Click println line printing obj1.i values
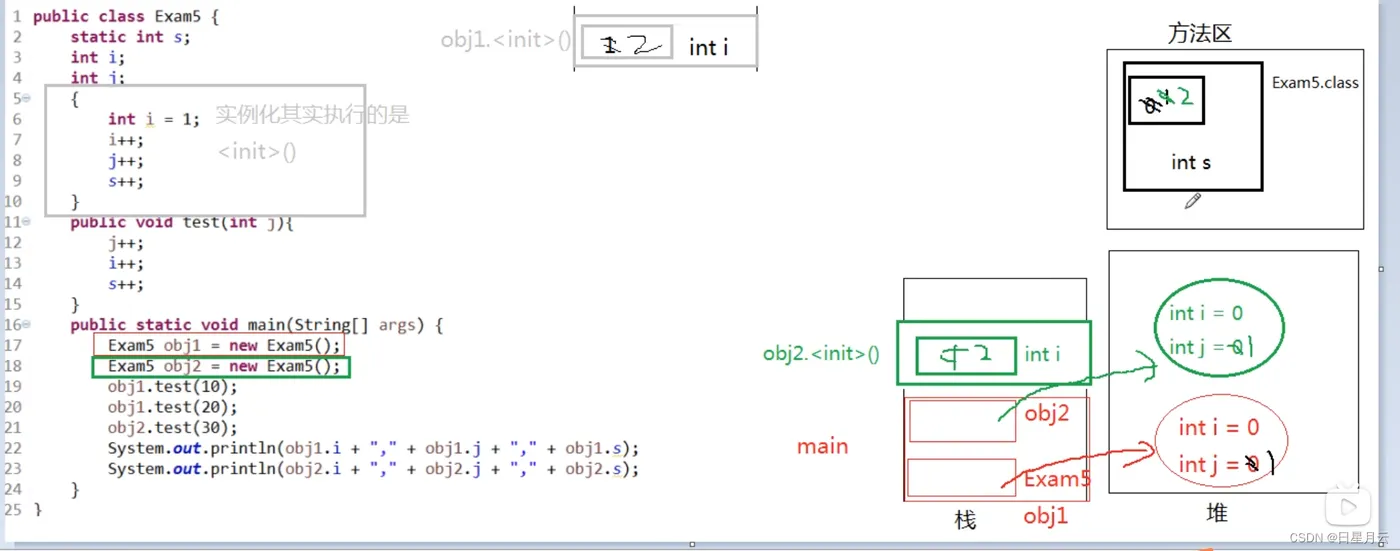Image resolution: width=1400 pixels, height=551 pixels. click(373, 448)
